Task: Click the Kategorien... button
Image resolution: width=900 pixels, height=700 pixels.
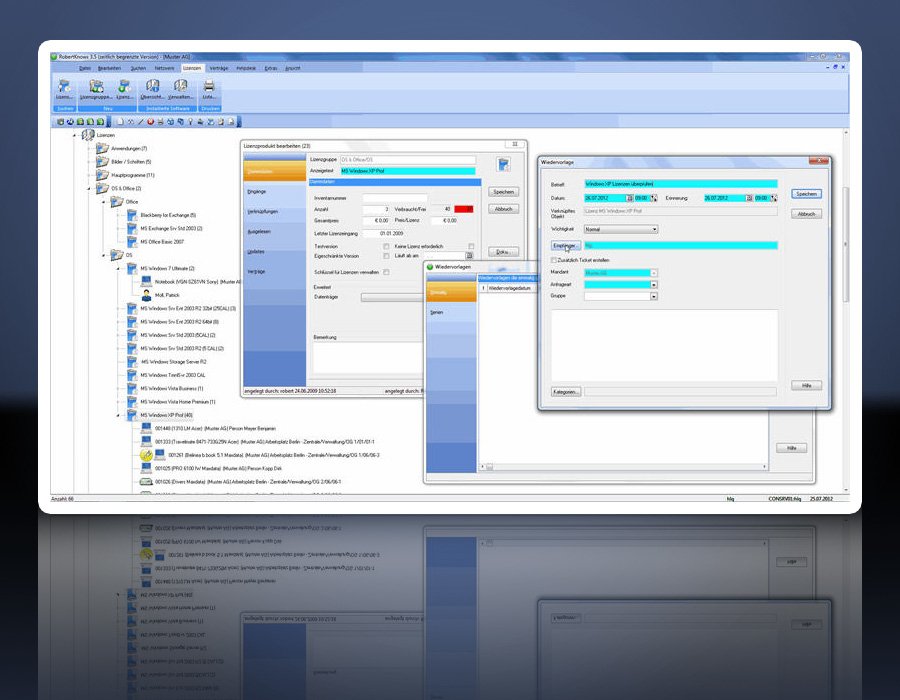Action: click(x=566, y=392)
